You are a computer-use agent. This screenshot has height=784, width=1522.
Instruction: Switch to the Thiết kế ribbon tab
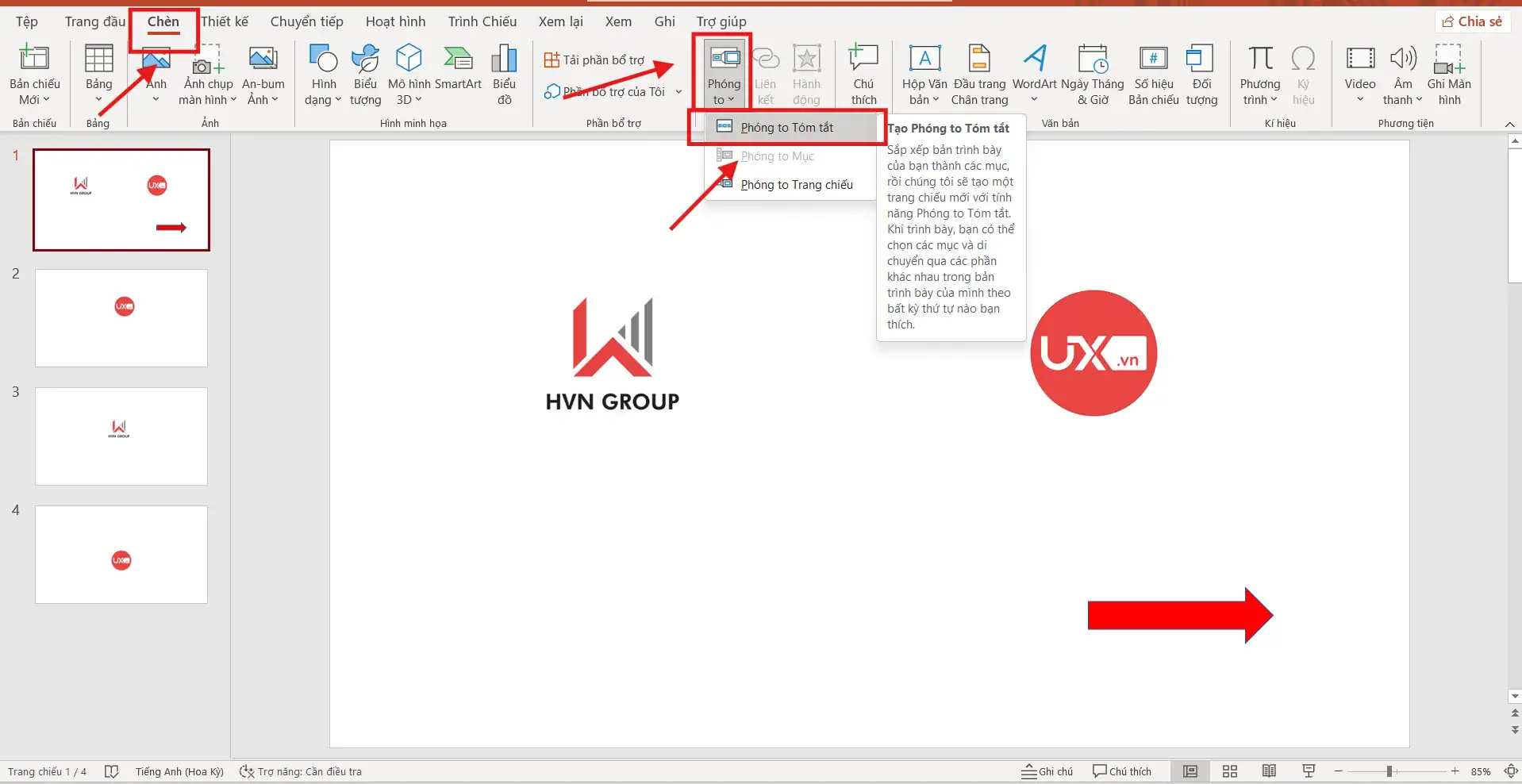click(225, 21)
